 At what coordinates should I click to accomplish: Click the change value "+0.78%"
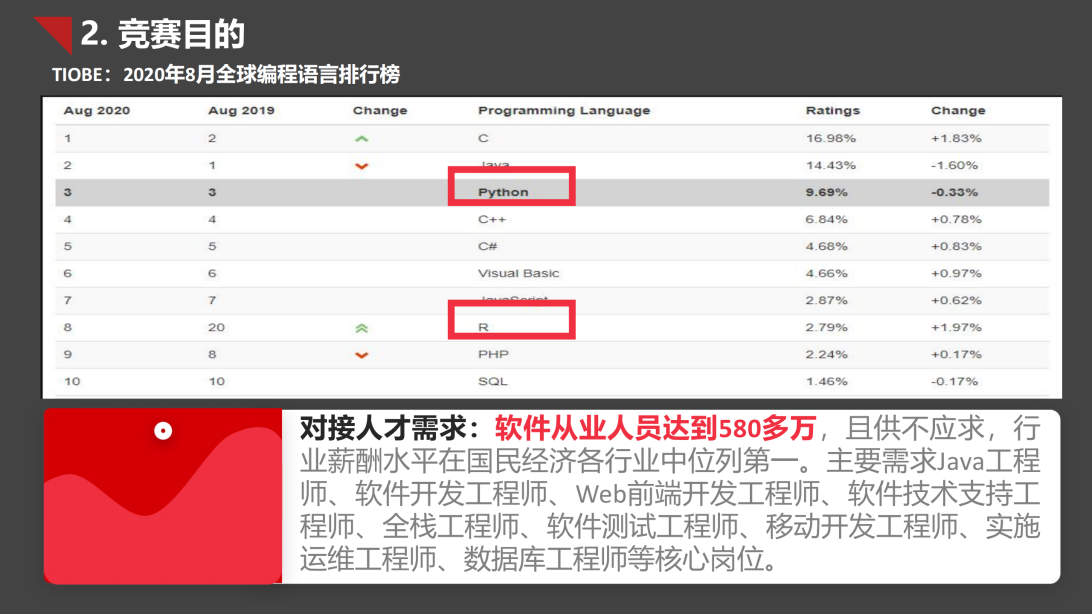(956, 219)
